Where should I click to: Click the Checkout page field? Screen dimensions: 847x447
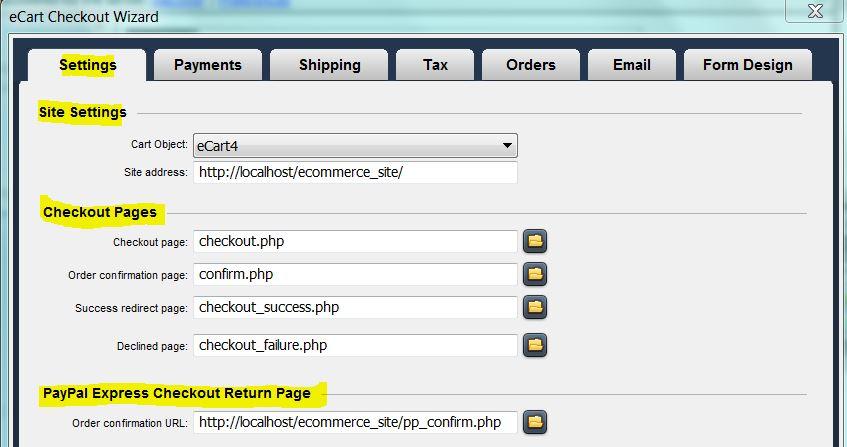355,241
